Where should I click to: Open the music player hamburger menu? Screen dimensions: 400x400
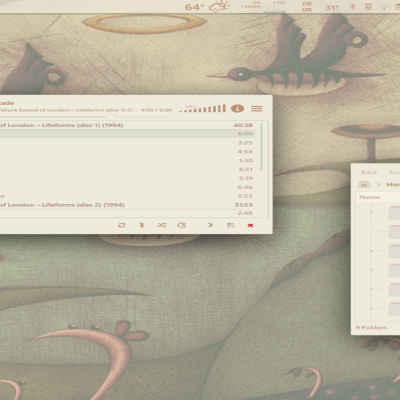pyautogui.click(x=257, y=109)
